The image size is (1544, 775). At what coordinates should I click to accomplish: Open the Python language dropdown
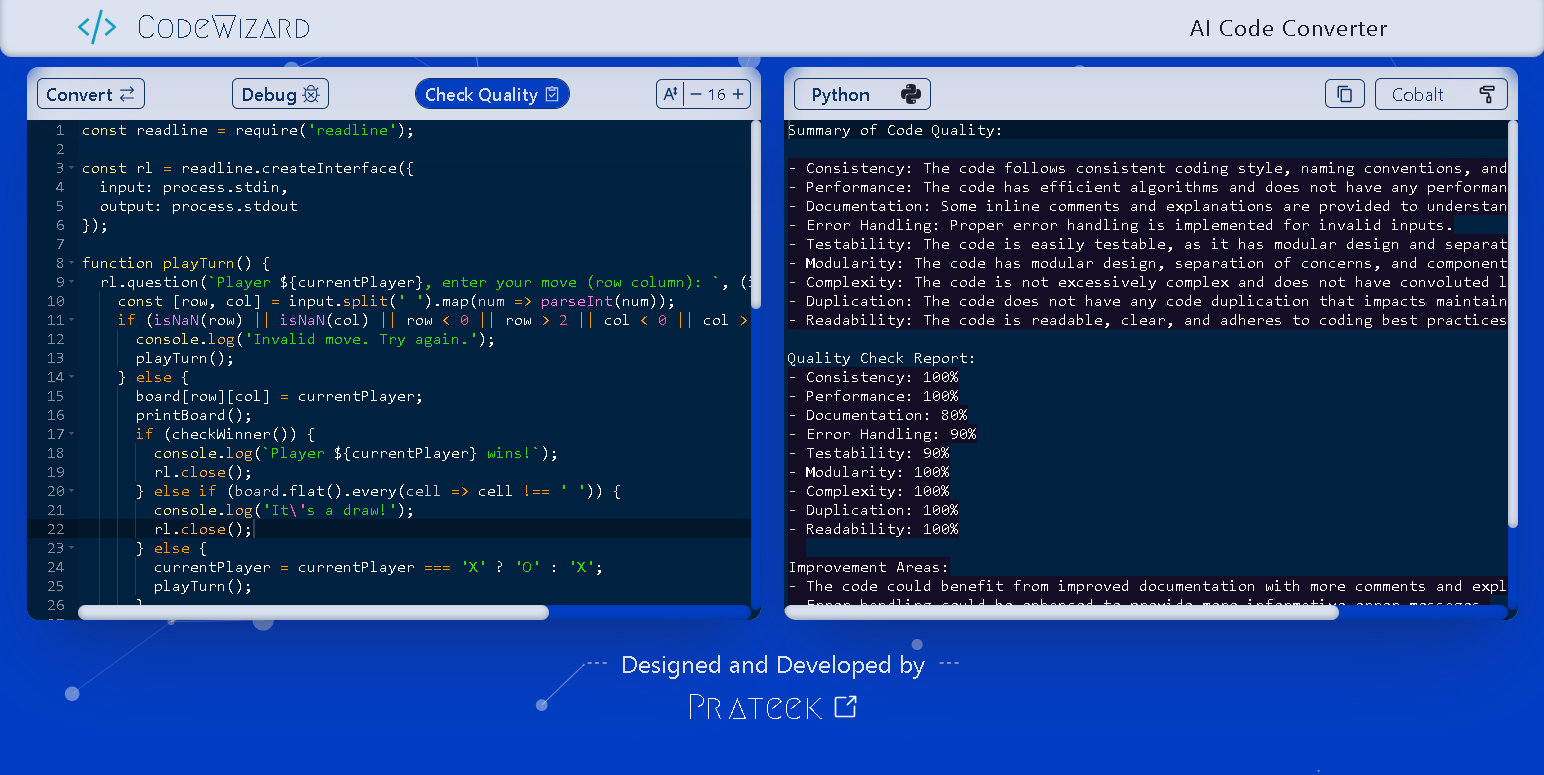tap(862, 94)
